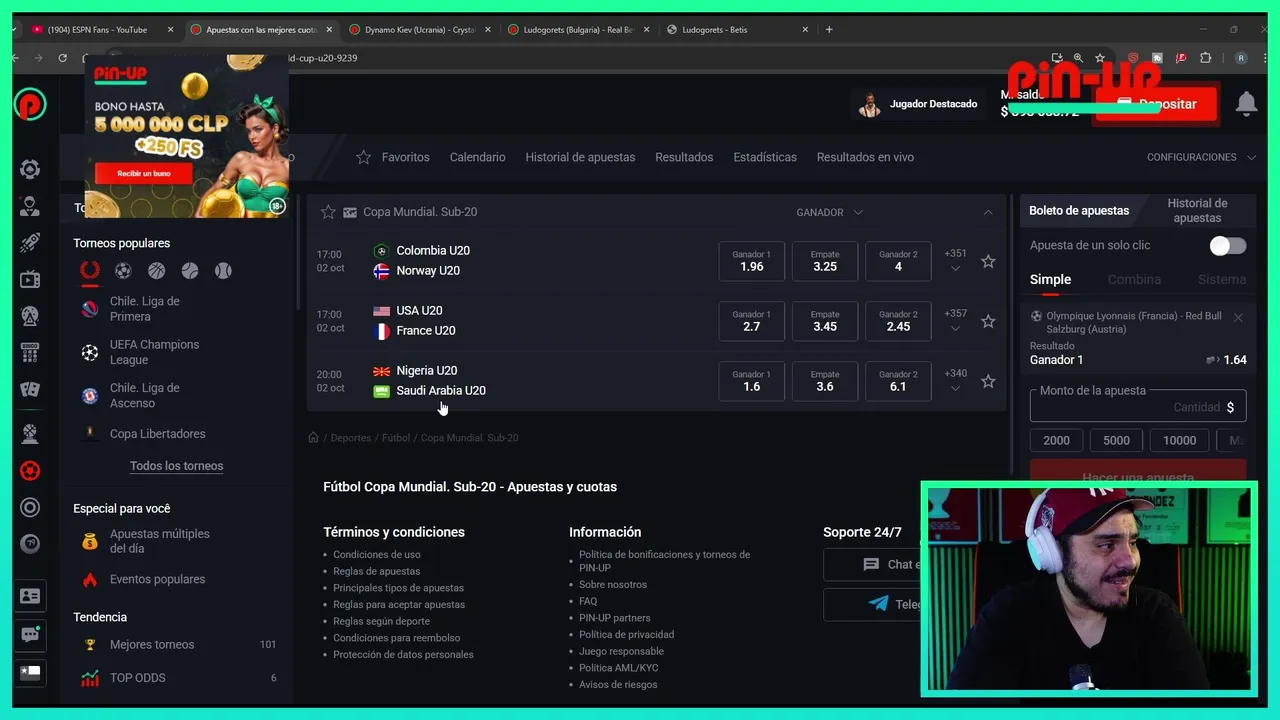Favorite the Colombia U20 vs Norway U20 match
This screenshot has width=1280, height=720.
tap(988, 261)
